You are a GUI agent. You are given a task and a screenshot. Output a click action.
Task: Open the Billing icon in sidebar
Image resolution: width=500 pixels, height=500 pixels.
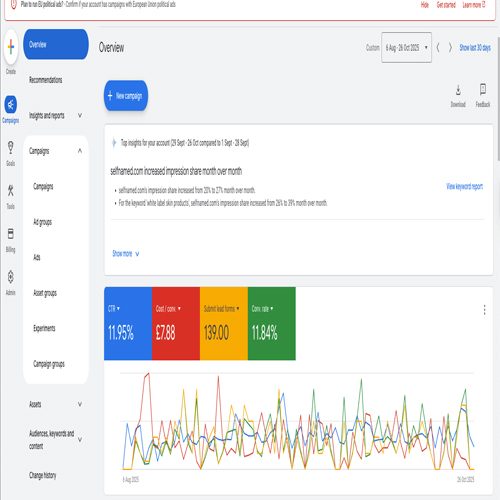click(11, 234)
